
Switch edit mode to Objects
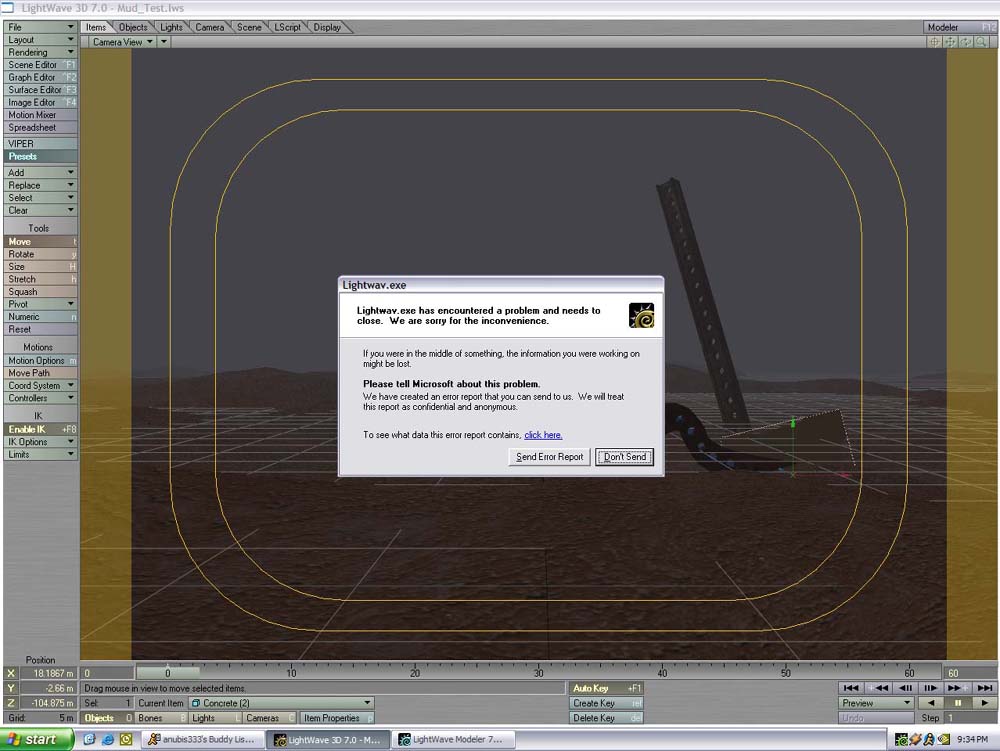point(107,718)
